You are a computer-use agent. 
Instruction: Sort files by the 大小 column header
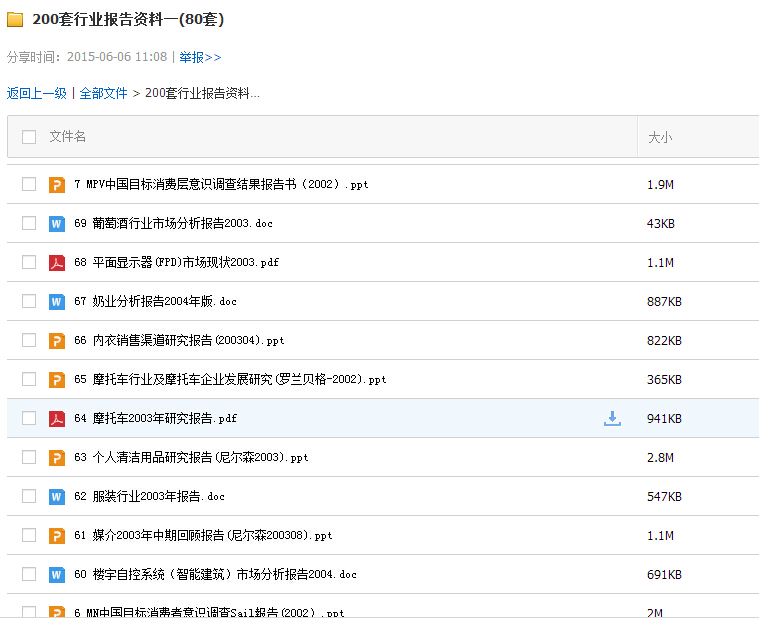(659, 137)
